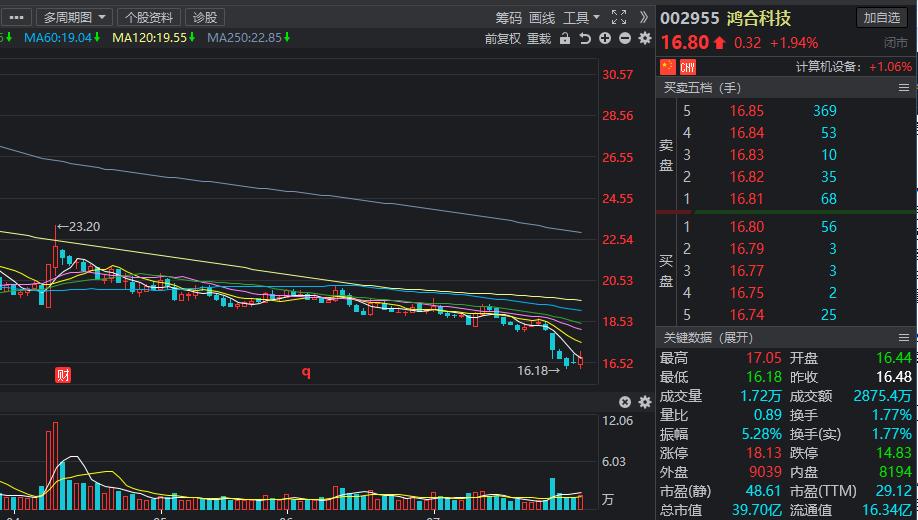Select sell level 1 price 16.81
This screenshot has width=918, height=520.
pos(746,199)
